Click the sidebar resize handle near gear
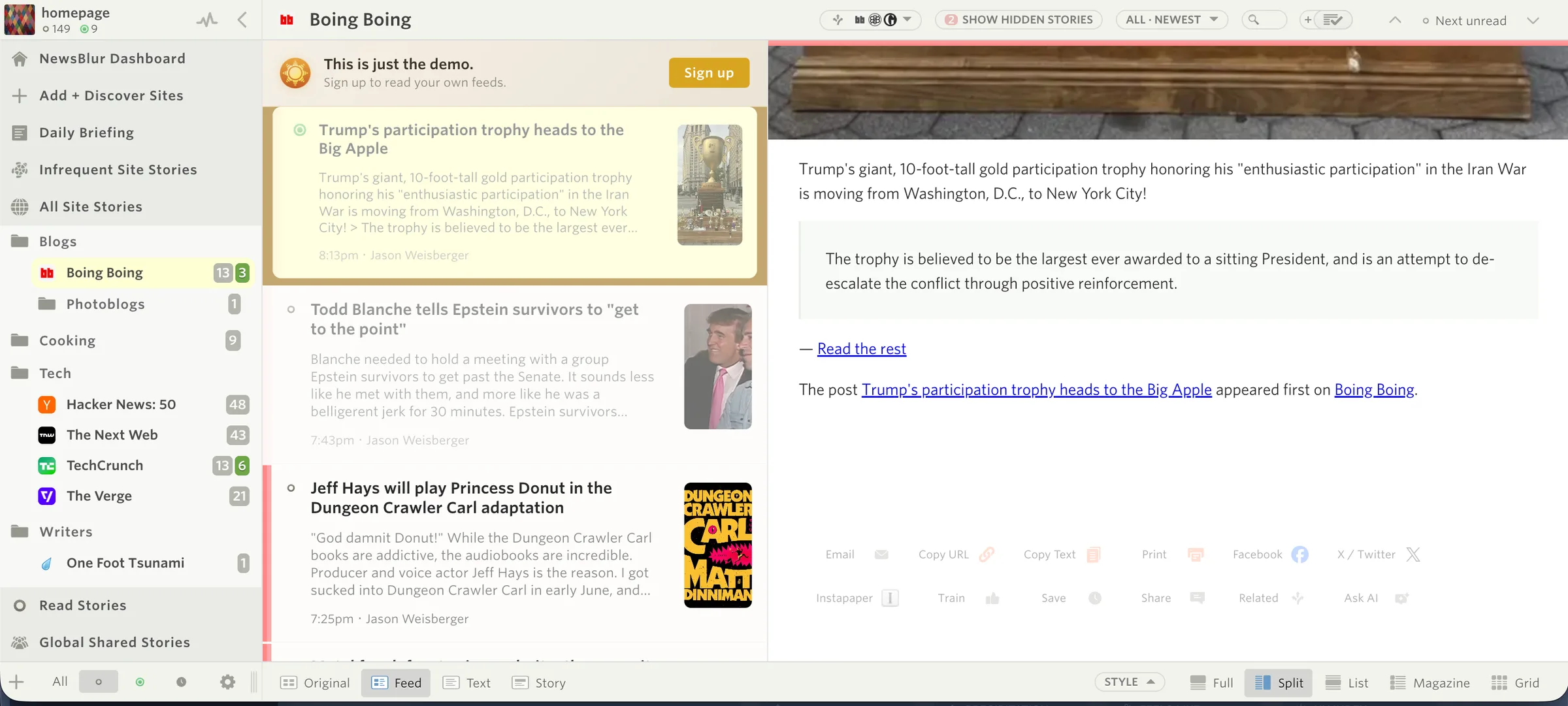This screenshot has height=706, width=1568. coord(254,682)
